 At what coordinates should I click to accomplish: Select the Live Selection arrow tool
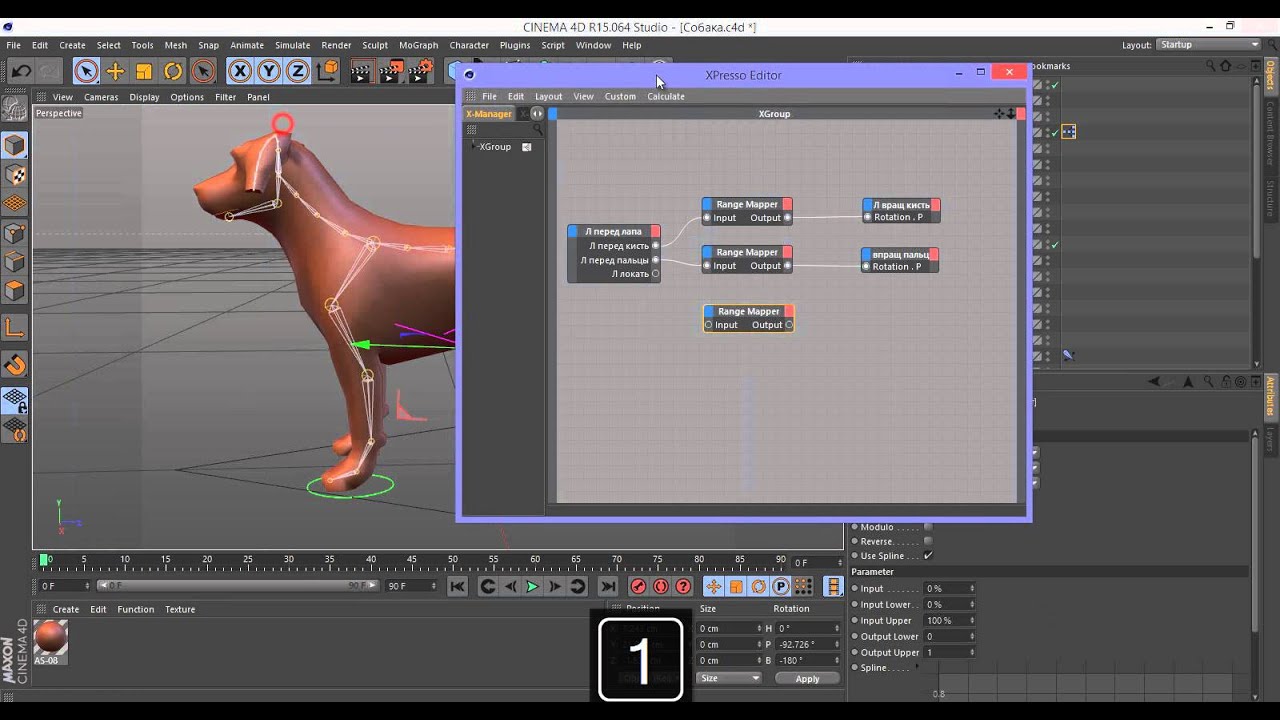click(86, 71)
